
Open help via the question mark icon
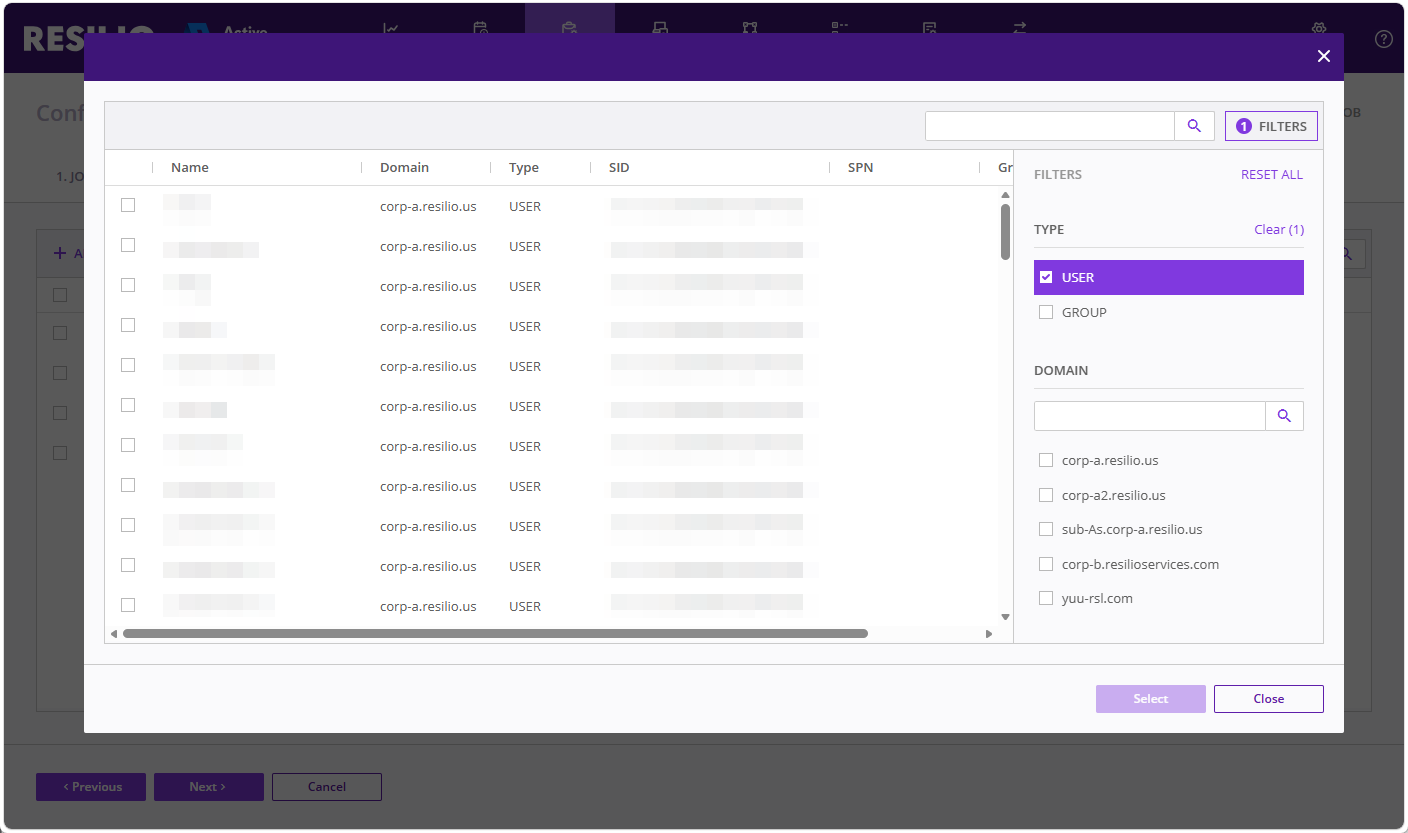[1384, 39]
